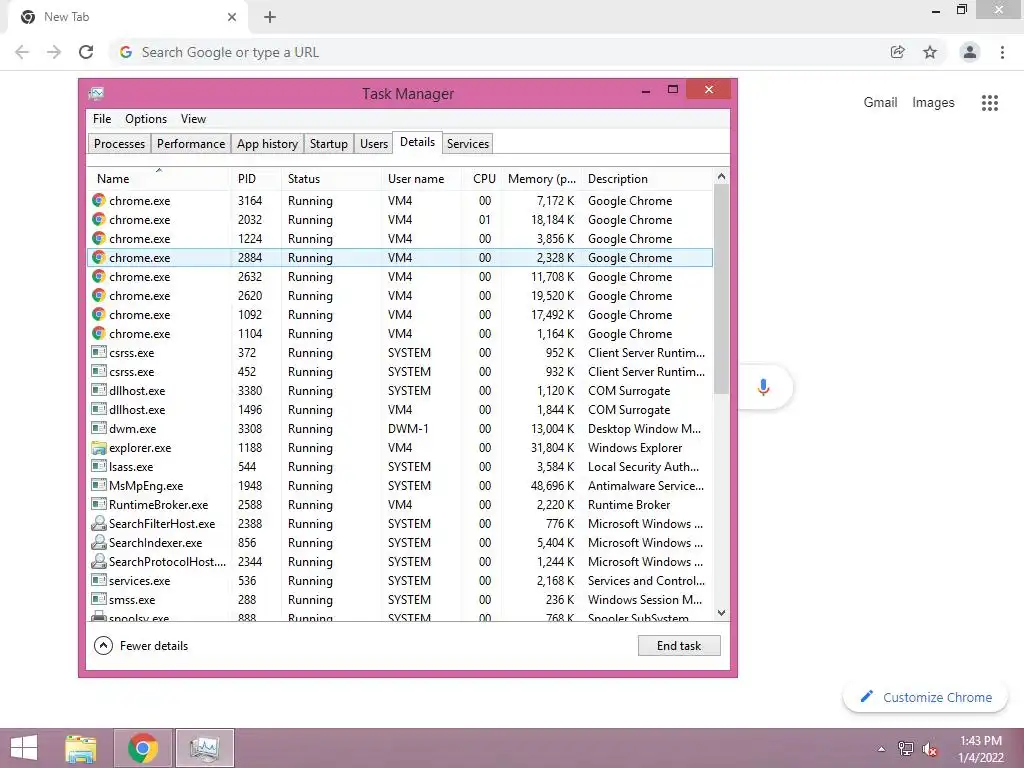Click the muted volume tray icon
The image size is (1024, 768).
[x=929, y=749]
